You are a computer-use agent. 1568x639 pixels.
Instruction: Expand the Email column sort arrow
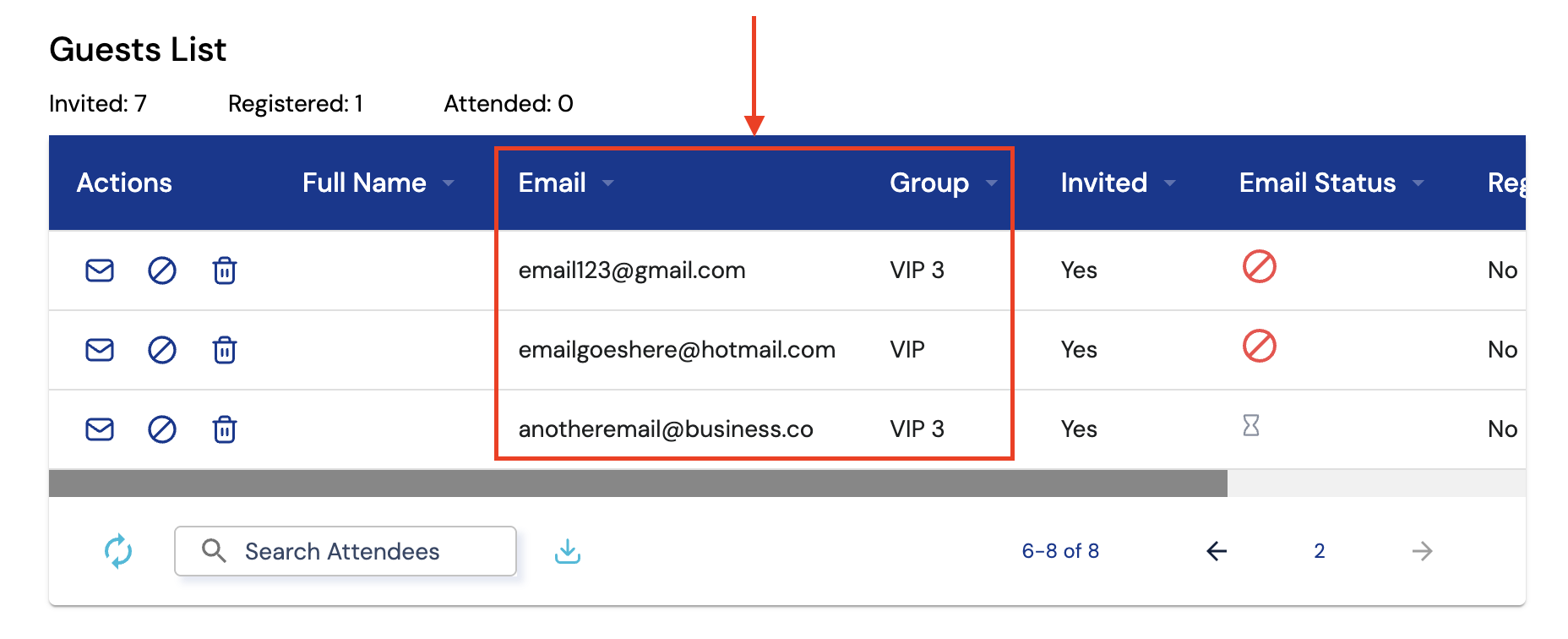608,183
